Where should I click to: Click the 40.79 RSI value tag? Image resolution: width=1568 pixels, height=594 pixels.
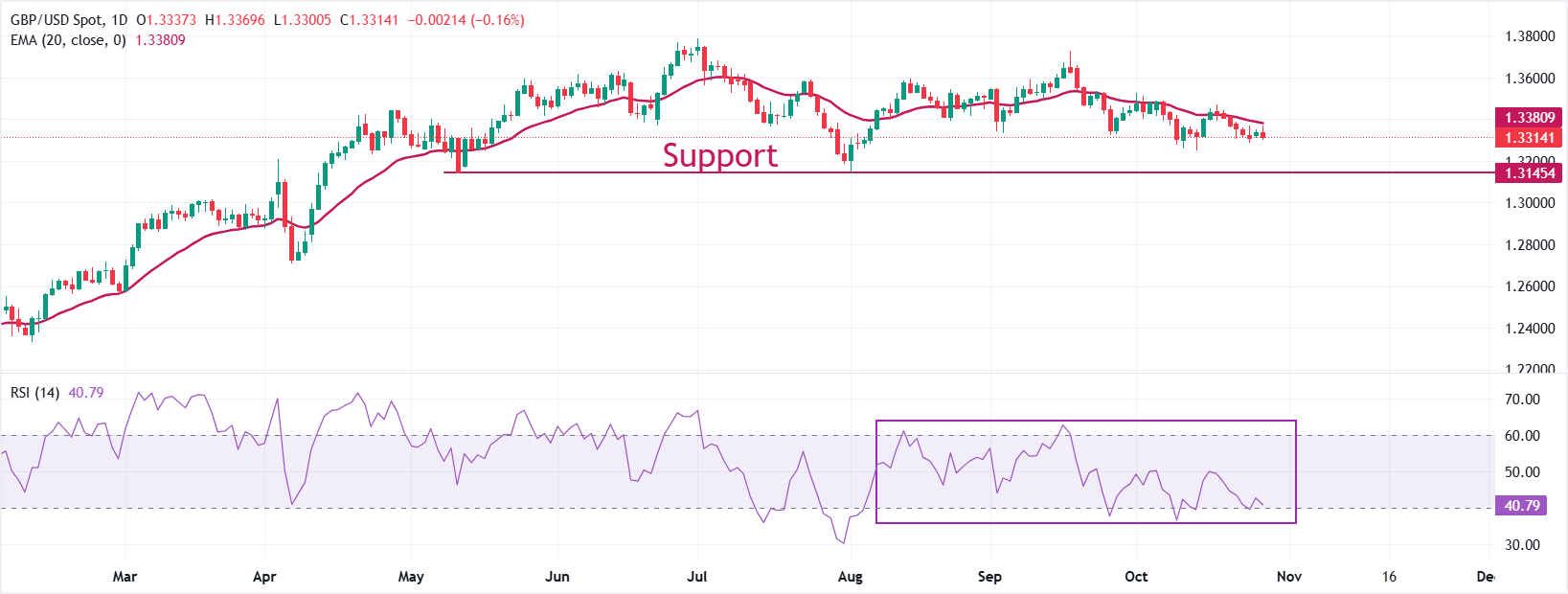click(x=1522, y=505)
